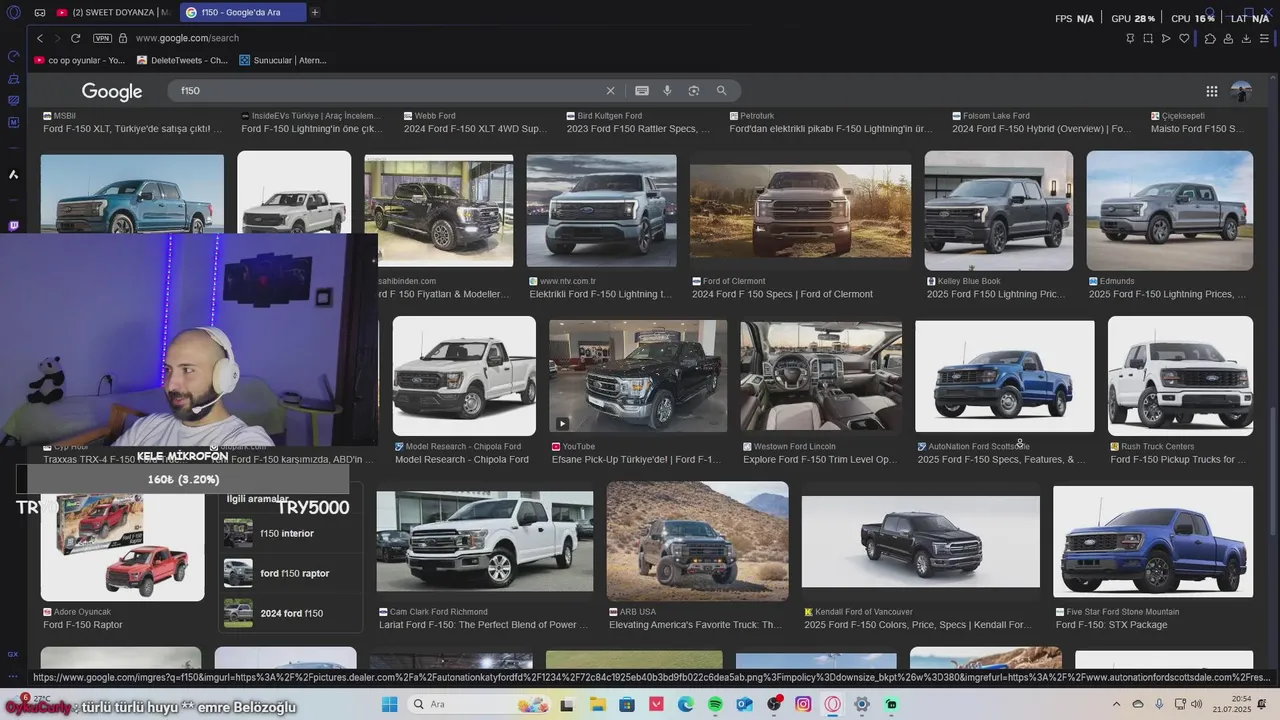Screen dimensions: 1280x720
Task: Open the Ford of Clermont truck image
Action: point(800,210)
